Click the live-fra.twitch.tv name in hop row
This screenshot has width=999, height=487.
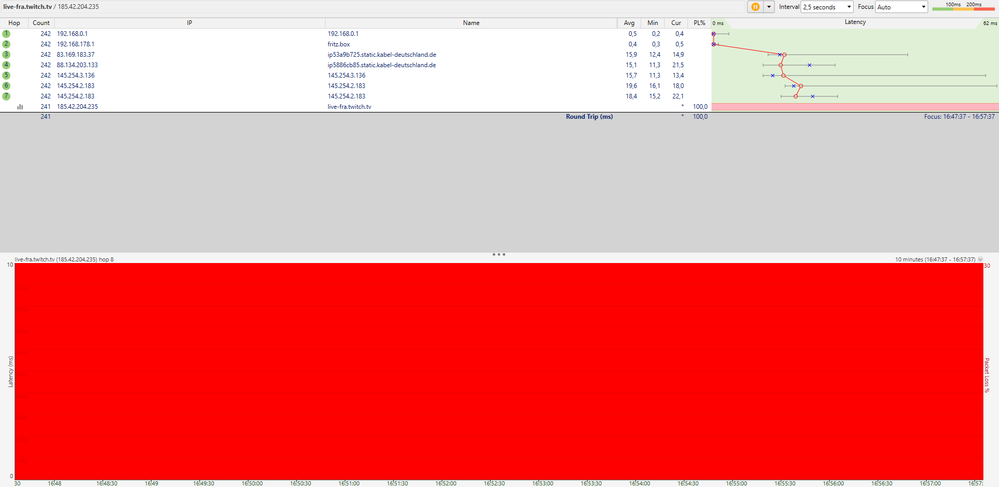(x=349, y=106)
